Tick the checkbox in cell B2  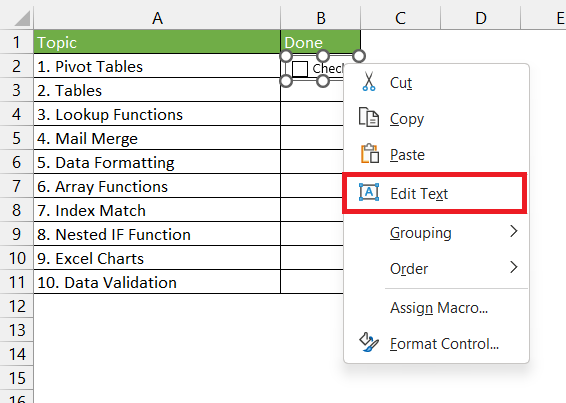(x=300, y=69)
